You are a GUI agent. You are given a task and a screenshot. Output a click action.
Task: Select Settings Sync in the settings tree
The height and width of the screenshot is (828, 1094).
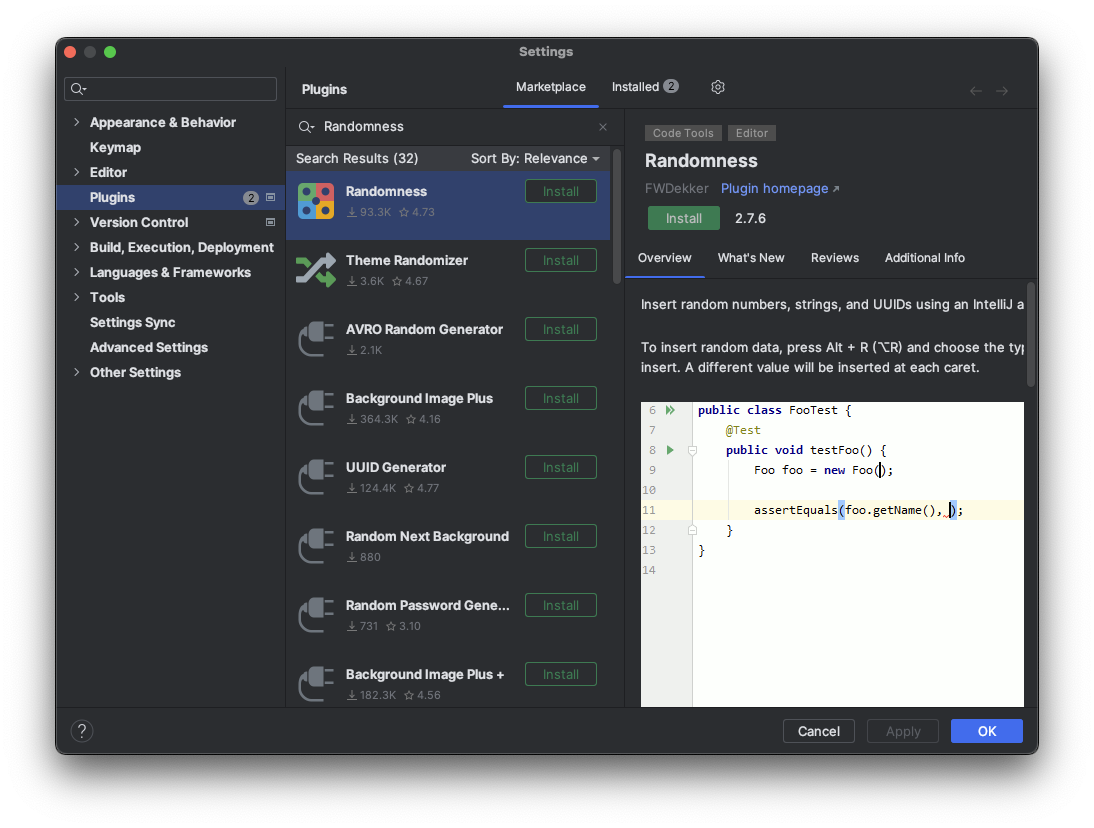pyautogui.click(x=133, y=322)
